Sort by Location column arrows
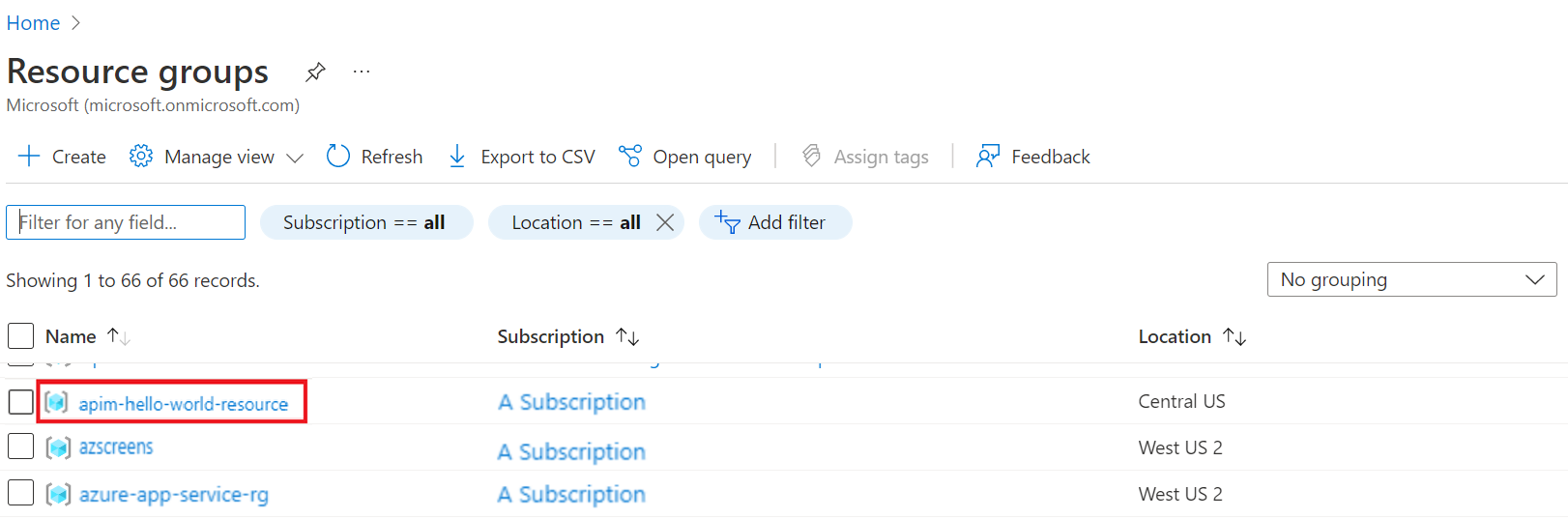The image size is (1568, 519). [x=1234, y=336]
